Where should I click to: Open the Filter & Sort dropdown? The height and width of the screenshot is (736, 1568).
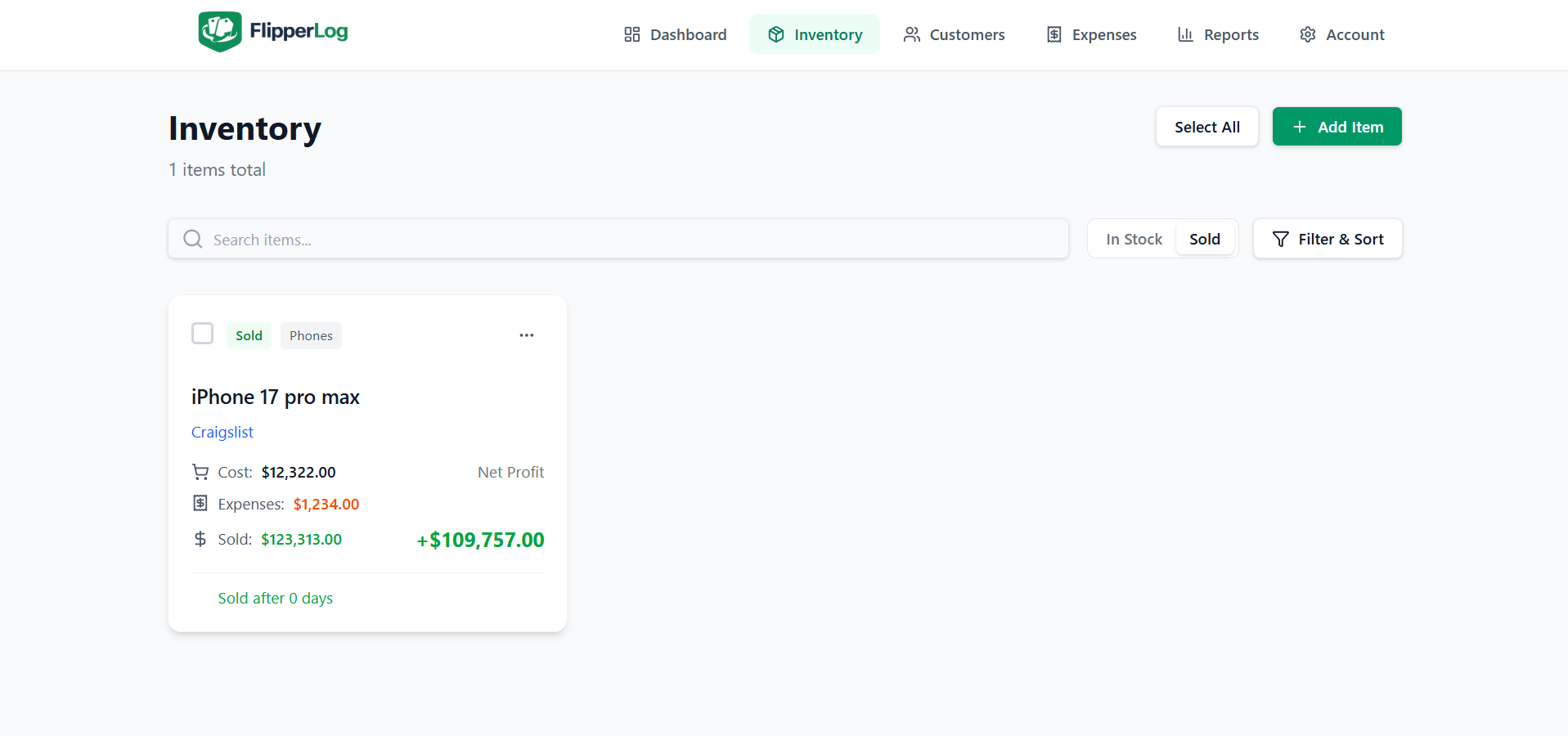pos(1327,239)
